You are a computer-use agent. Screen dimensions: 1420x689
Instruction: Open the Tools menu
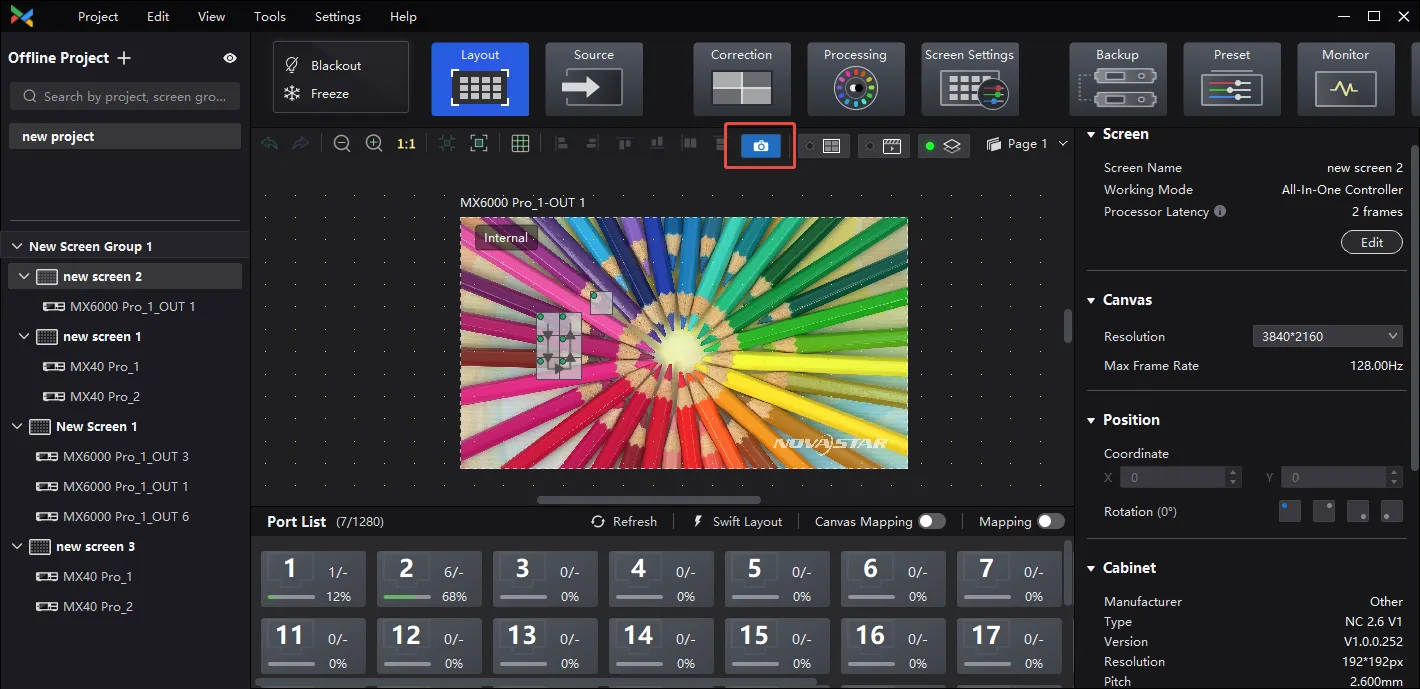tap(270, 16)
